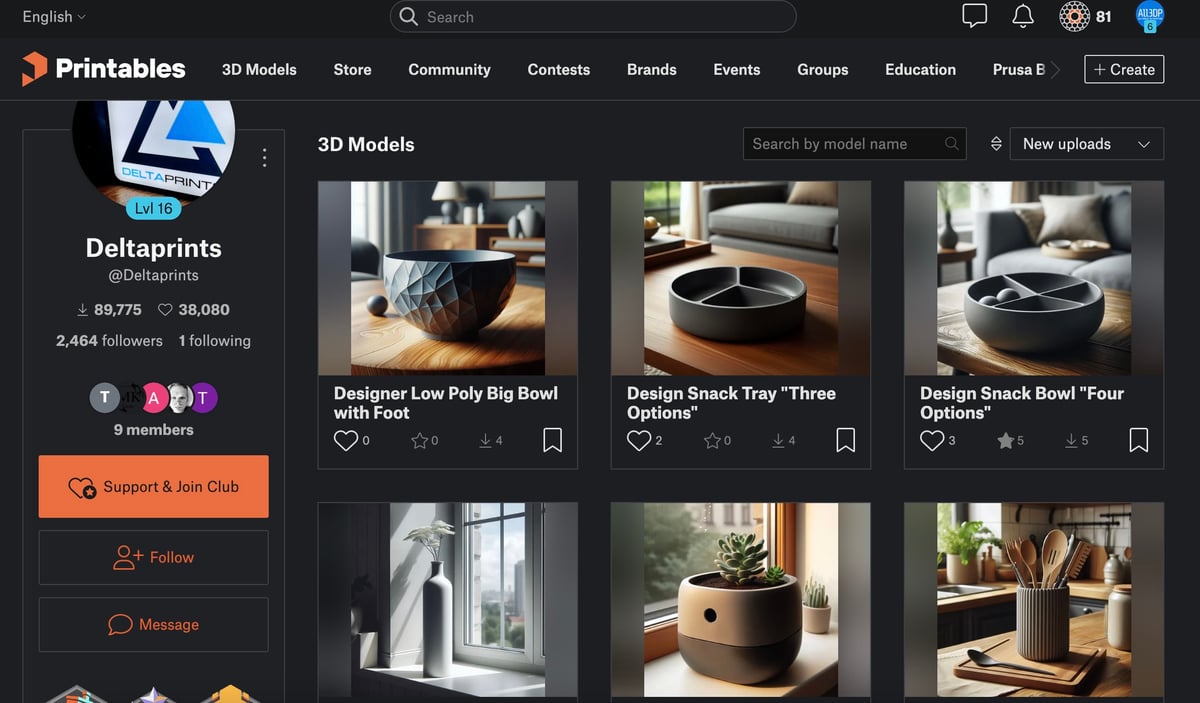Open the three-dot profile options menu
This screenshot has width=1200, height=703.
[264, 157]
